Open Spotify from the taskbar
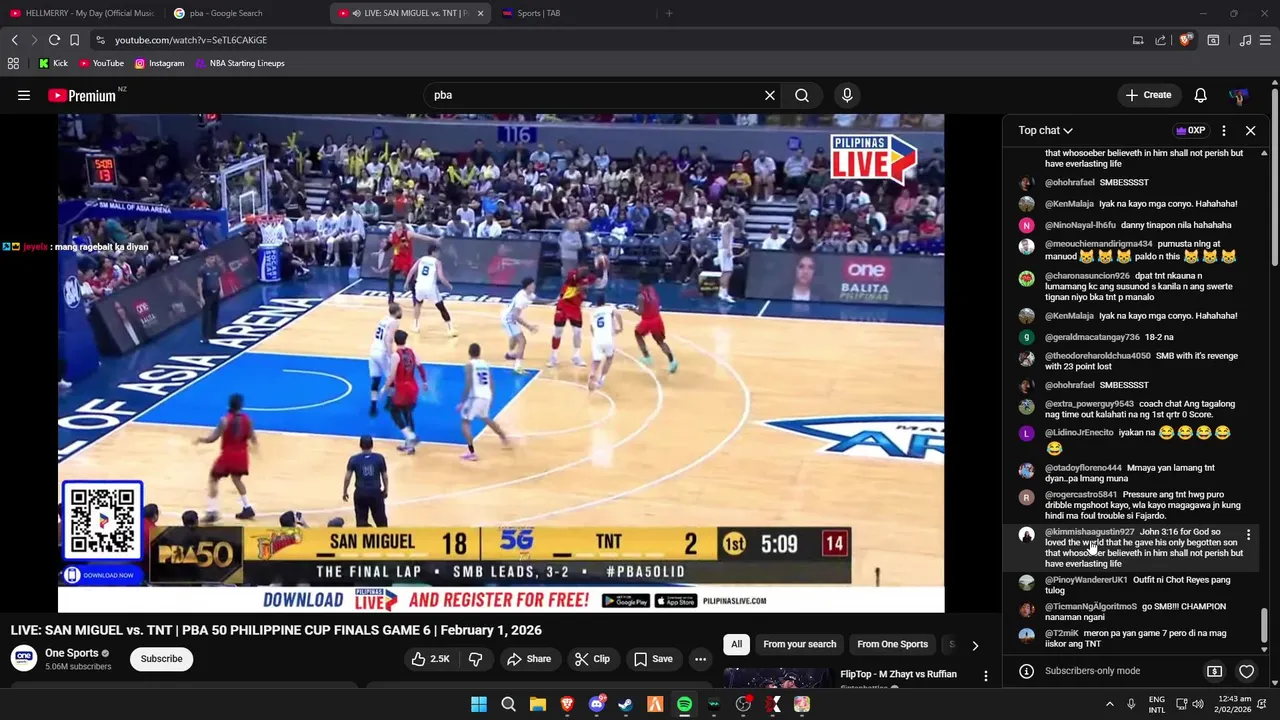This screenshot has width=1280, height=720. (x=684, y=704)
